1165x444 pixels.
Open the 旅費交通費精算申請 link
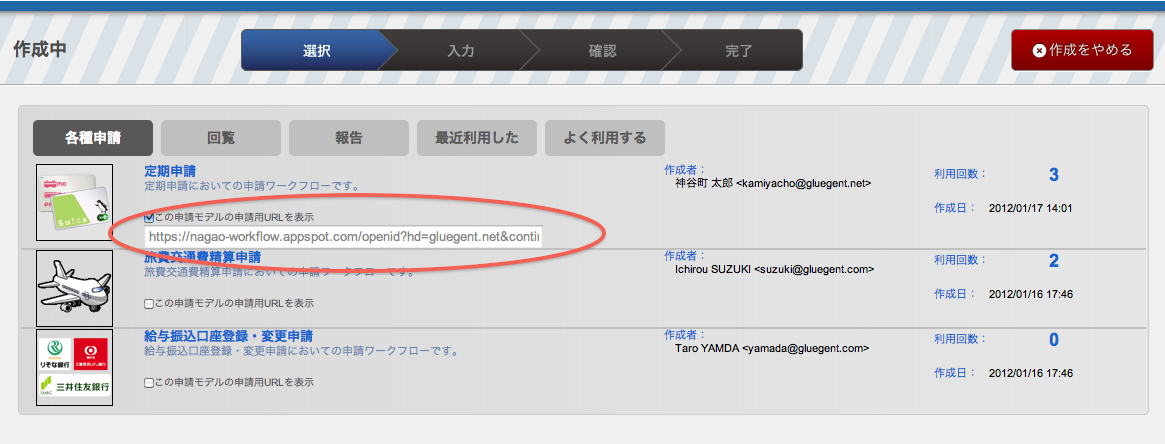point(202,258)
